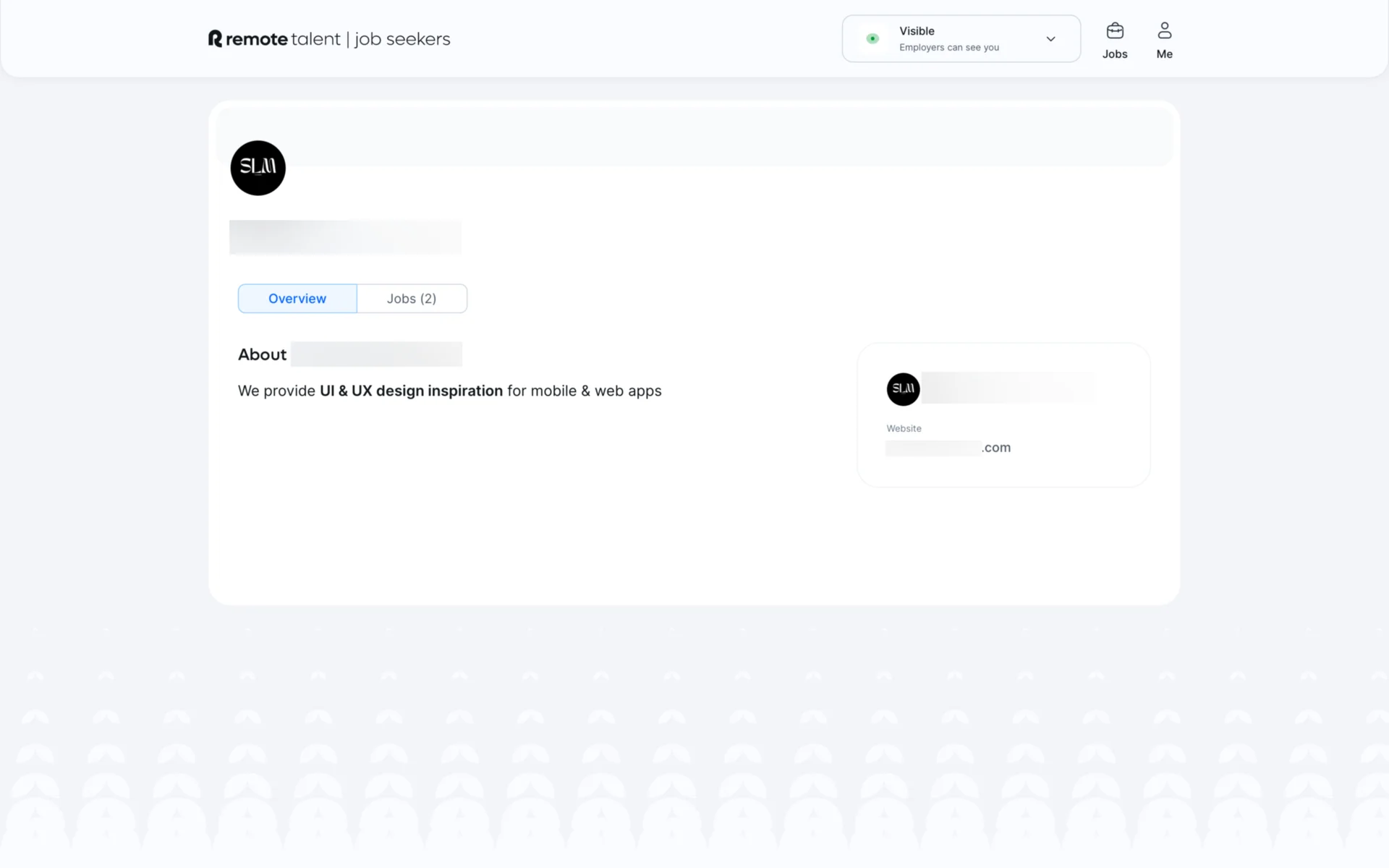Switch to the Jobs (2) tab
Viewport: 1389px width, 868px height.
tap(412, 299)
